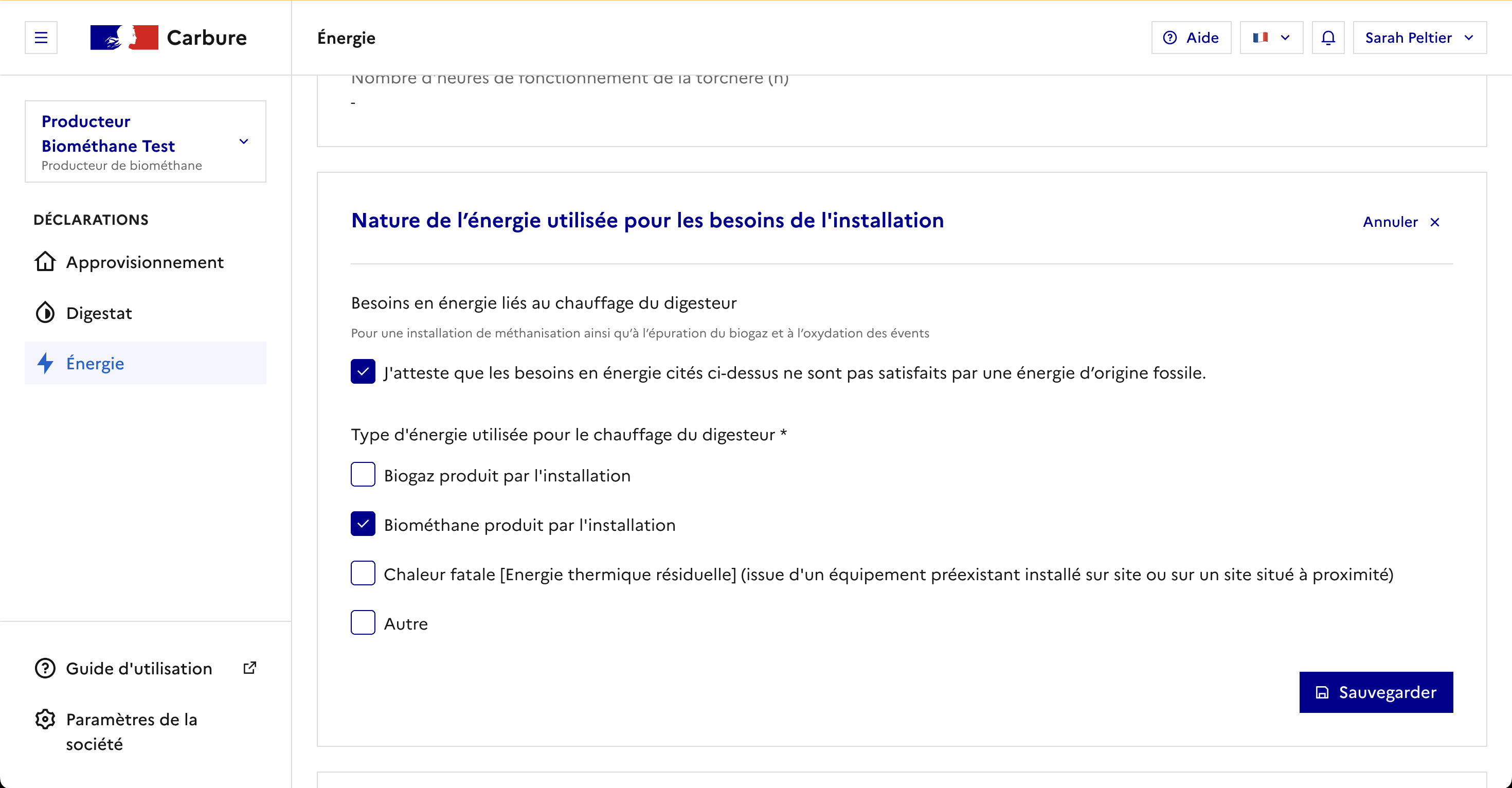Click the Énergie lightning bolt icon
This screenshot has width=1512, height=788.
click(x=45, y=363)
